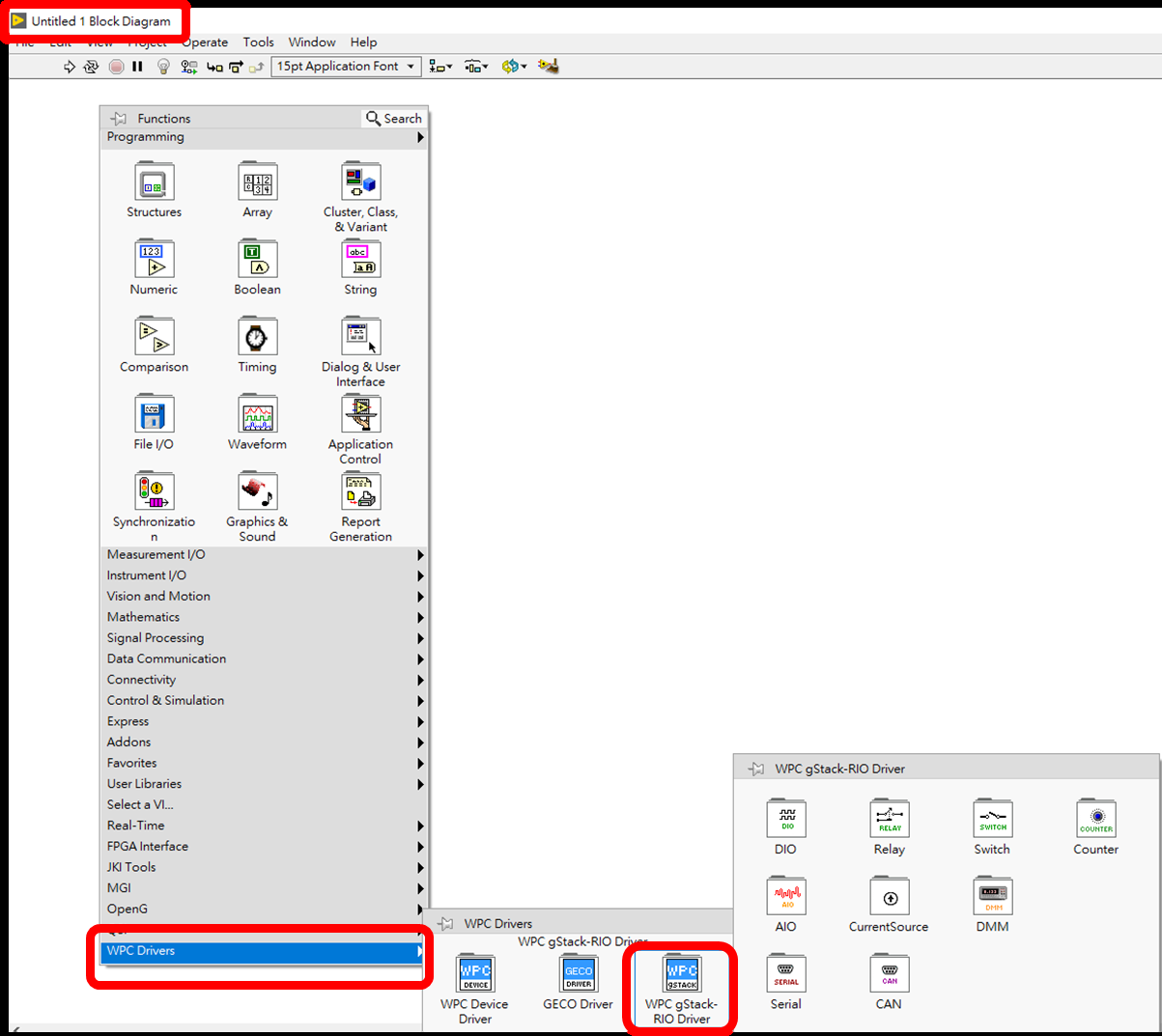1162x1036 pixels.
Task: Open the Align Objects dropdown
Action: click(437, 66)
